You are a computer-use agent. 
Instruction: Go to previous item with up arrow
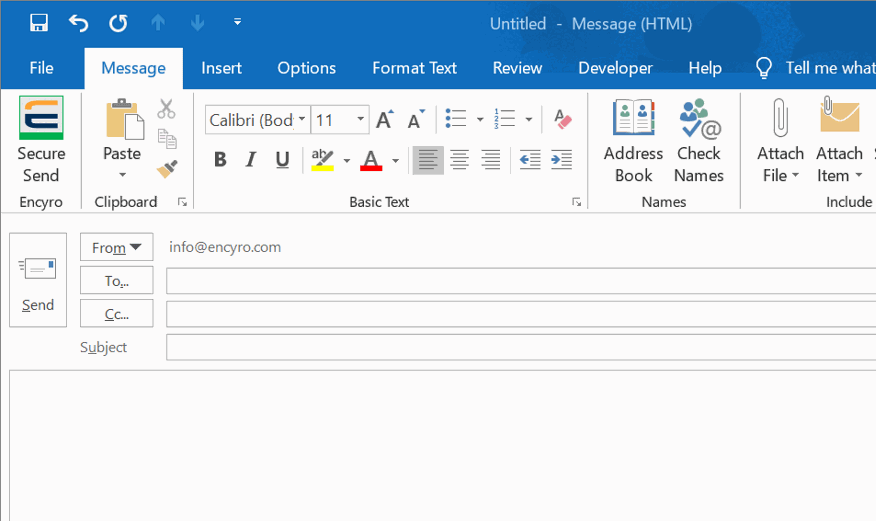[158, 23]
